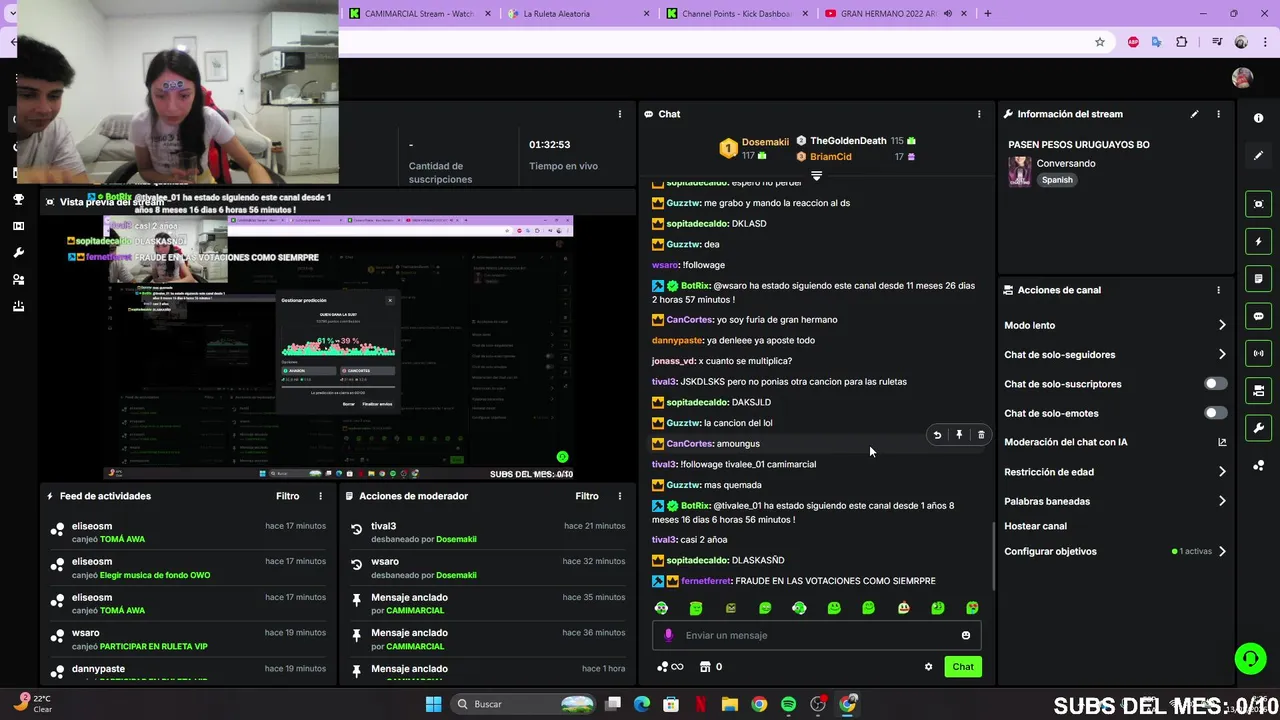Screen dimensions: 1280x720
Task: Click the green support headset button
Action: [x=1250, y=658]
